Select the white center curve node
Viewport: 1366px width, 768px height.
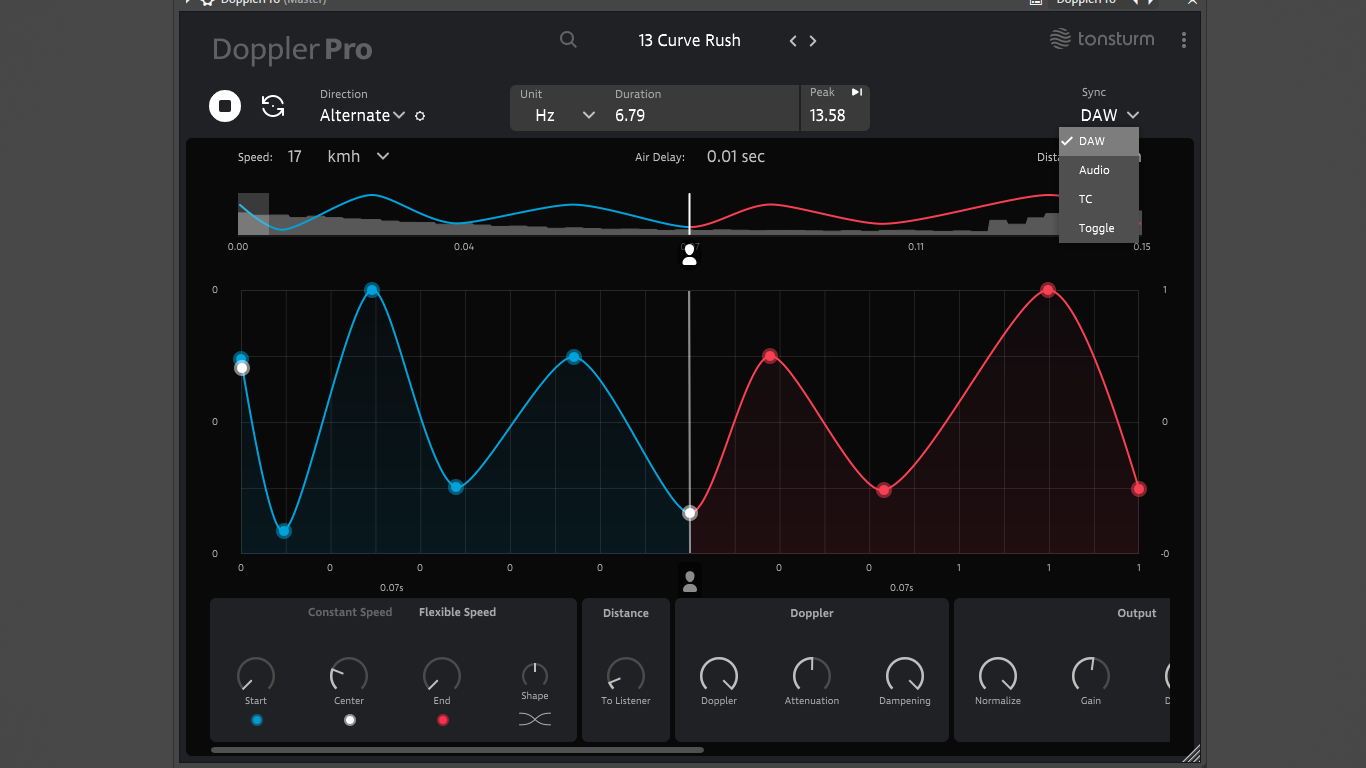point(690,513)
